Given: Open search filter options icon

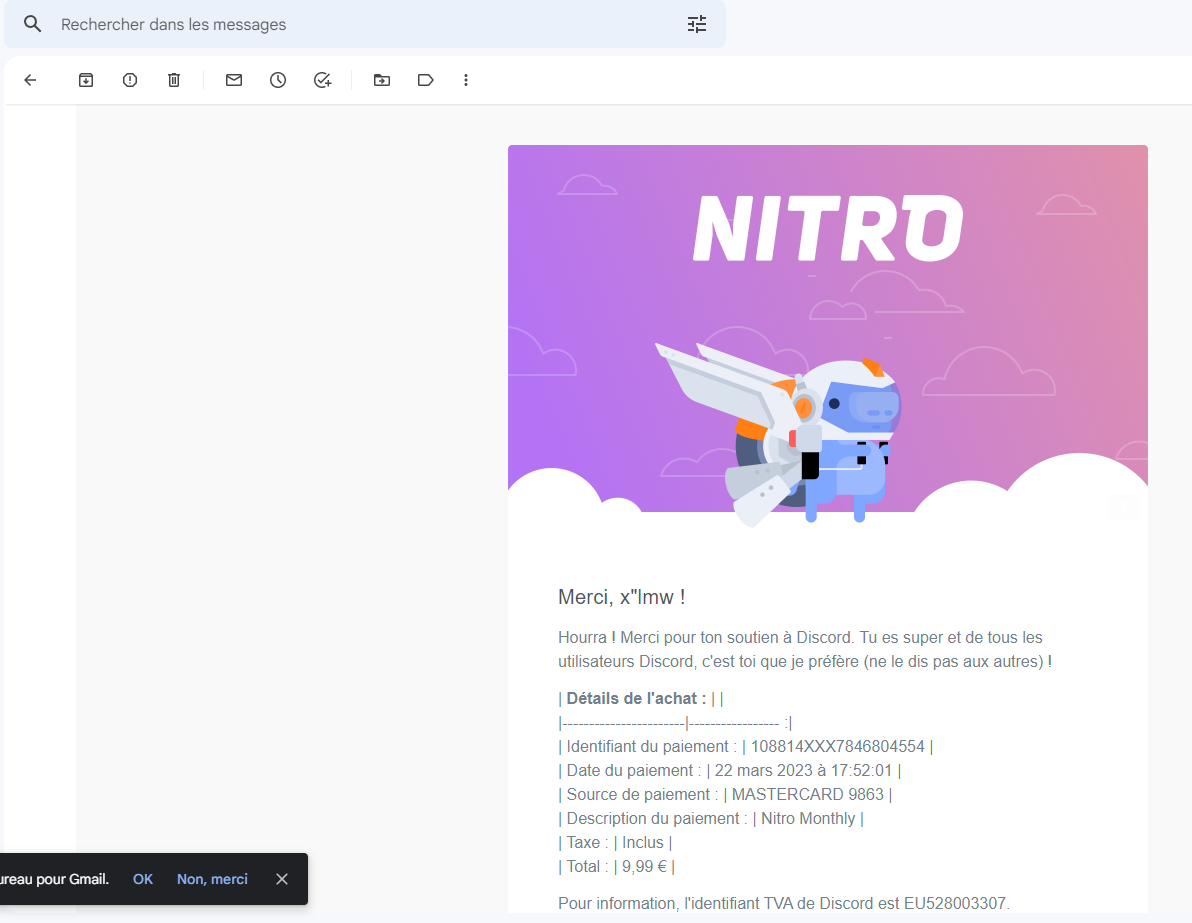Looking at the screenshot, I should pos(696,24).
